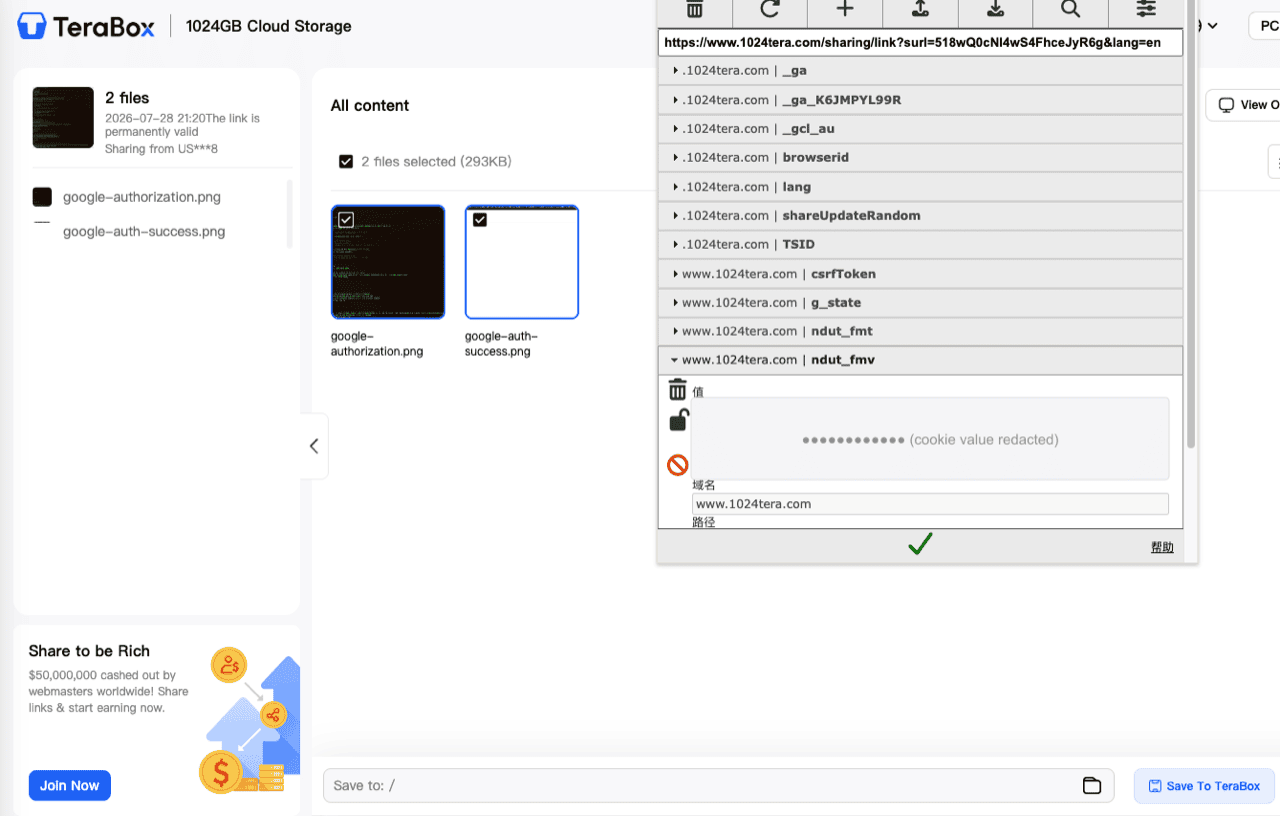Toggle the unlocked padlock icon for ndut_fmv
Viewport: 1280px width, 816px height.
click(678, 420)
